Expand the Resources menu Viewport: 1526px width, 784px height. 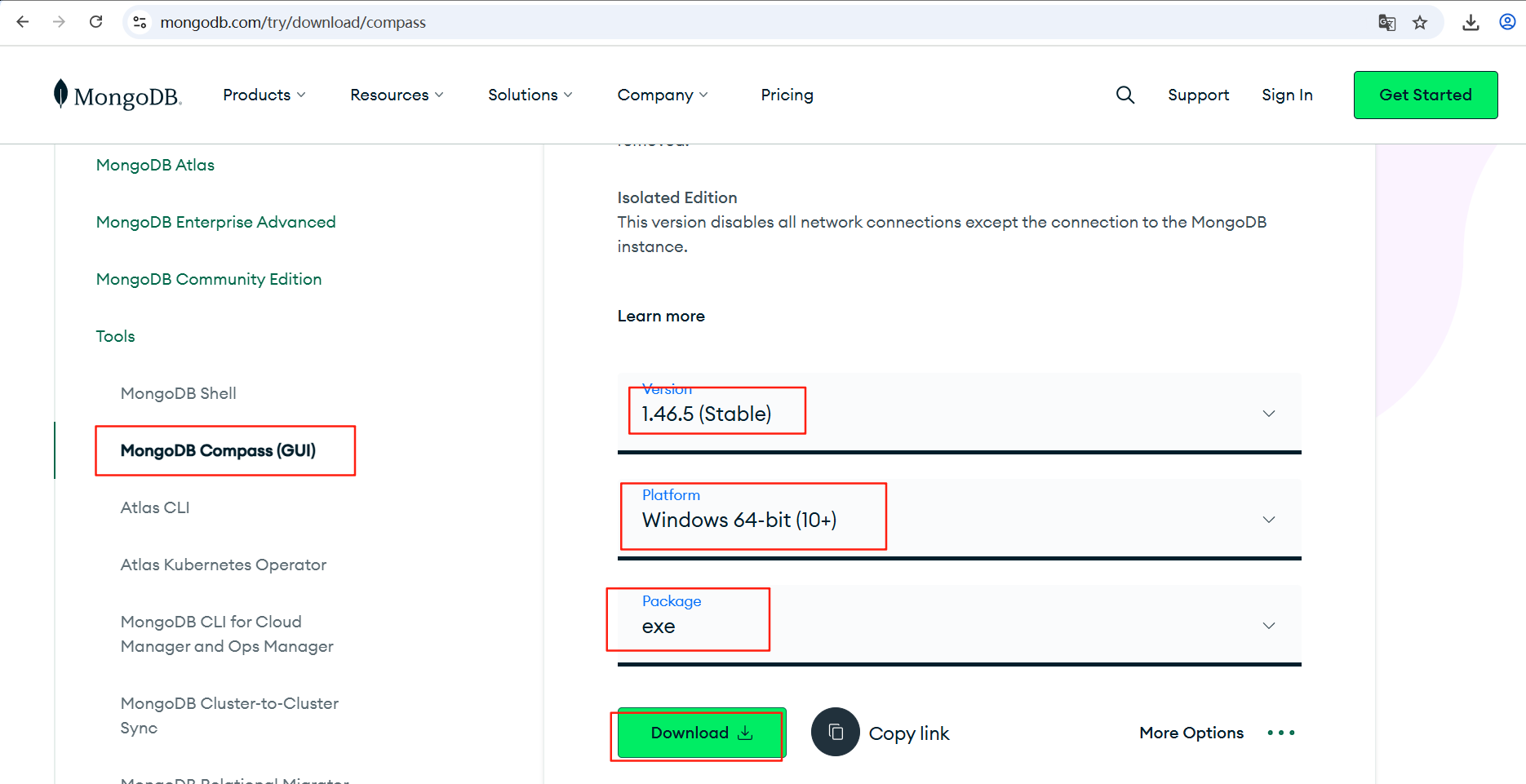coord(397,95)
